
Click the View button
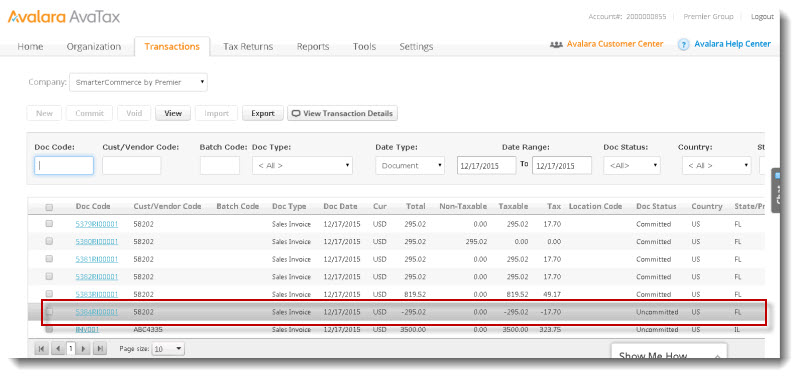pos(173,113)
